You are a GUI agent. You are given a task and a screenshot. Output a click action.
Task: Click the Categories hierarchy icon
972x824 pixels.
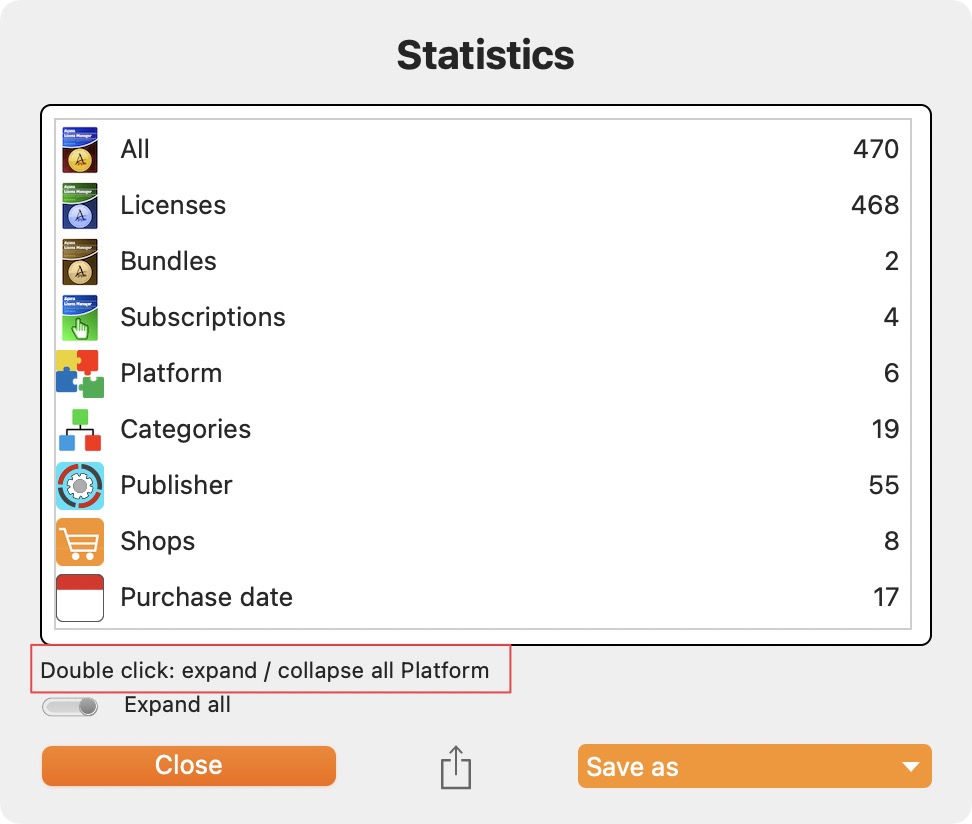point(80,430)
